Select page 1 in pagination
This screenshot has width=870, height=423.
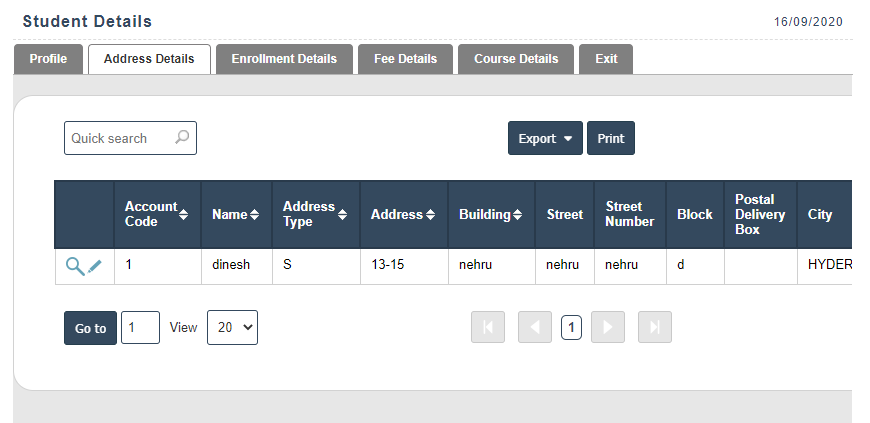tap(571, 328)
